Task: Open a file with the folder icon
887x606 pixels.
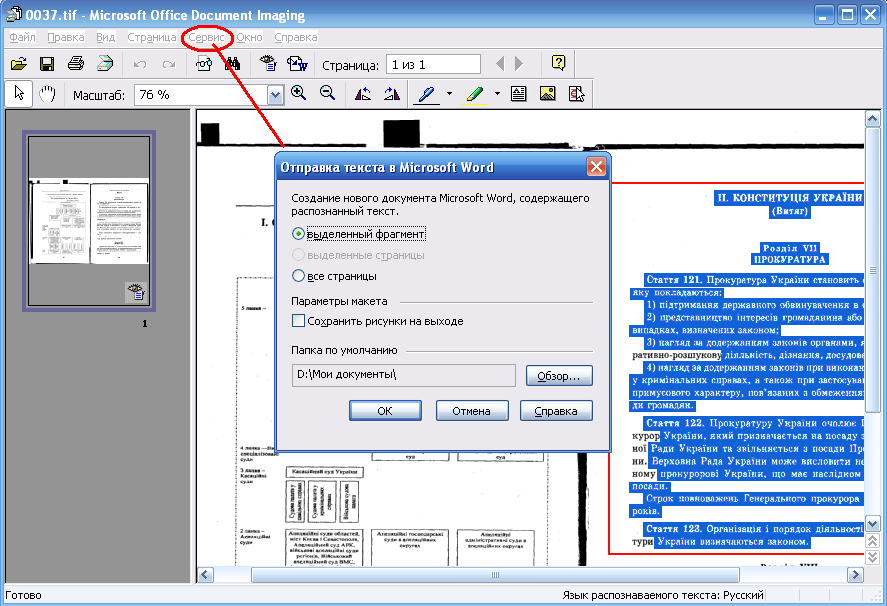Action: pos(19,64)
